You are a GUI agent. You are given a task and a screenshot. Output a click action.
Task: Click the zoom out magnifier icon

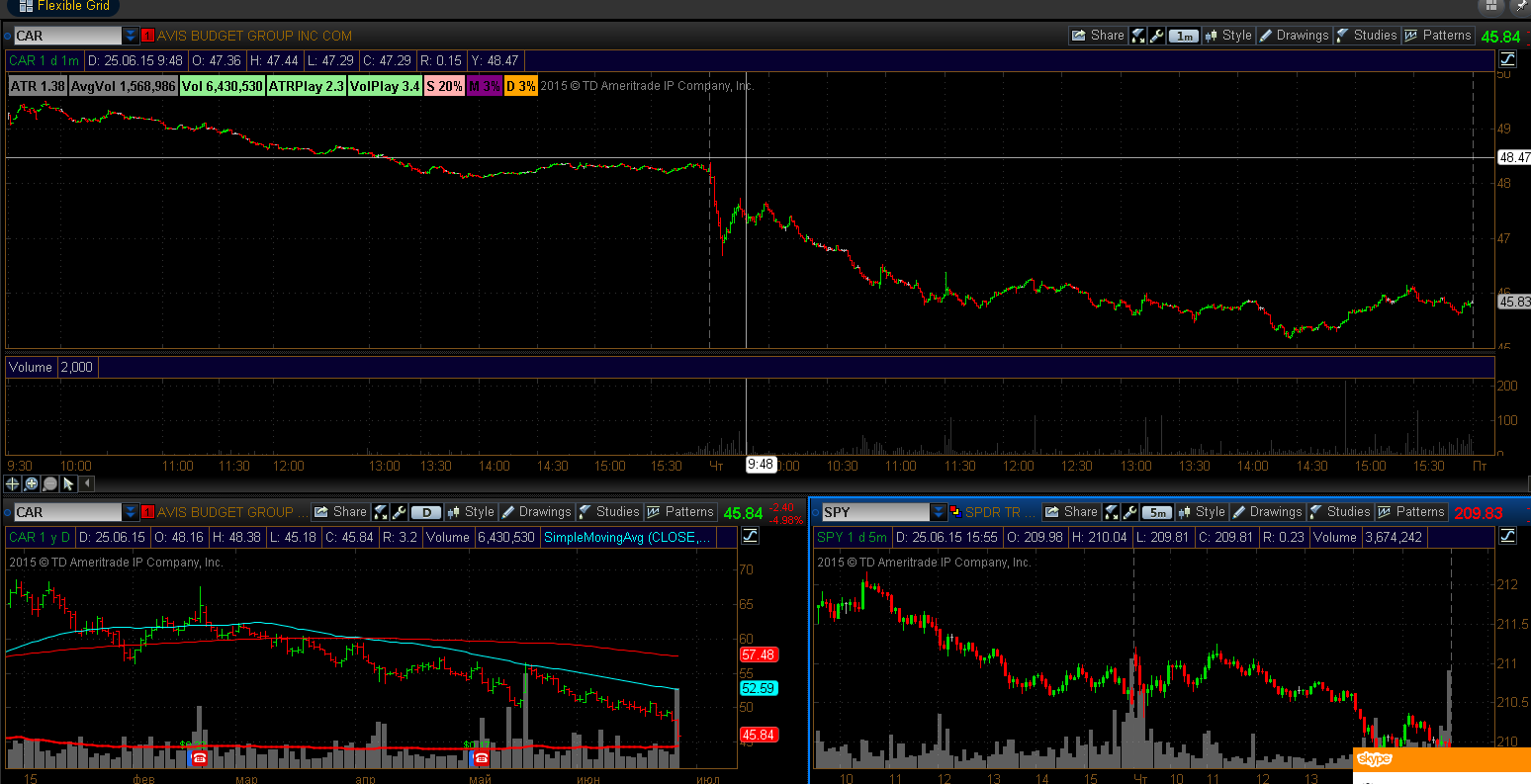(x=49, y=483)
